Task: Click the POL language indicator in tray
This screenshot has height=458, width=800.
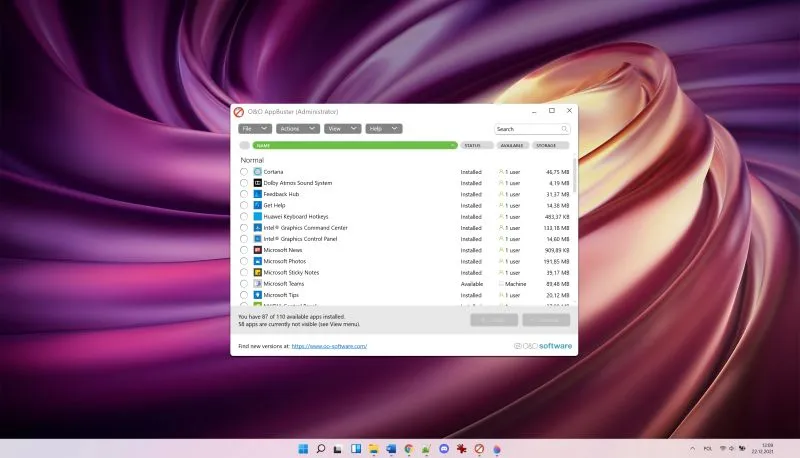Action: click(x=708, y=449)
